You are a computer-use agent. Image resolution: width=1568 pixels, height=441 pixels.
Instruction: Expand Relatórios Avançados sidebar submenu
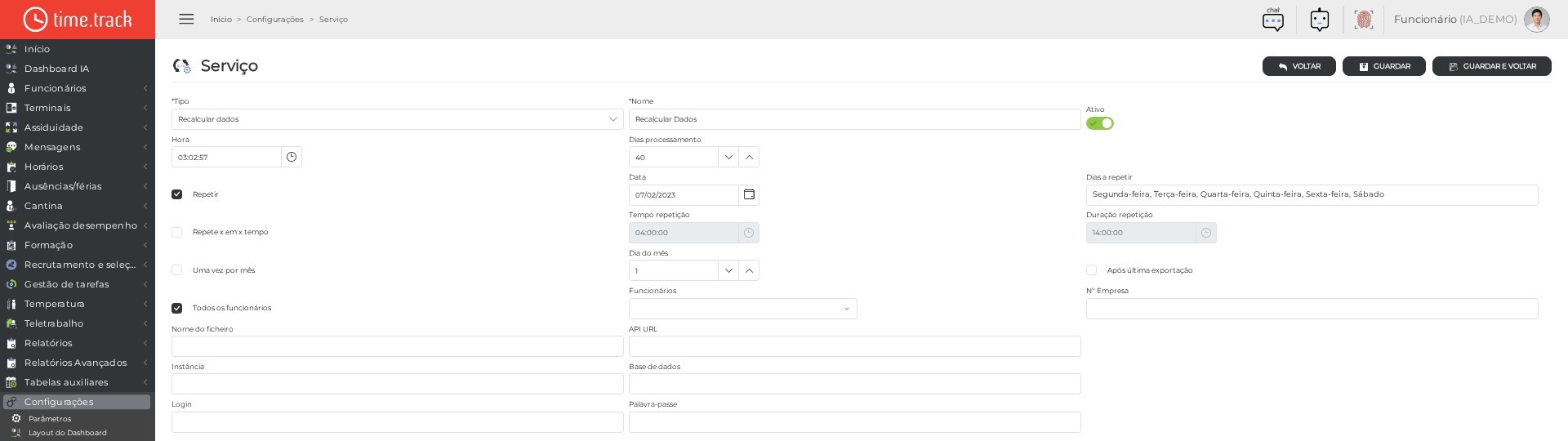145,363
